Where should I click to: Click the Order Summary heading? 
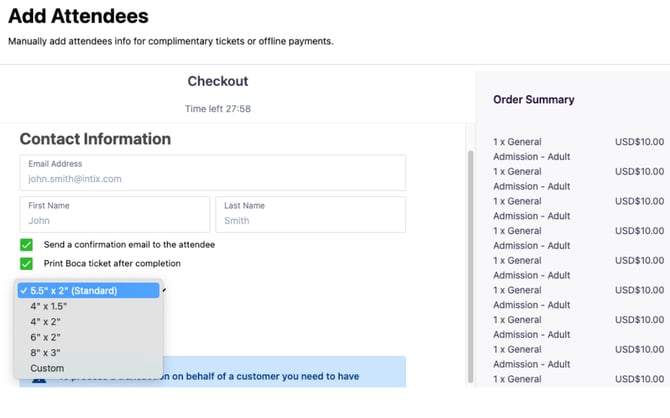534,100
